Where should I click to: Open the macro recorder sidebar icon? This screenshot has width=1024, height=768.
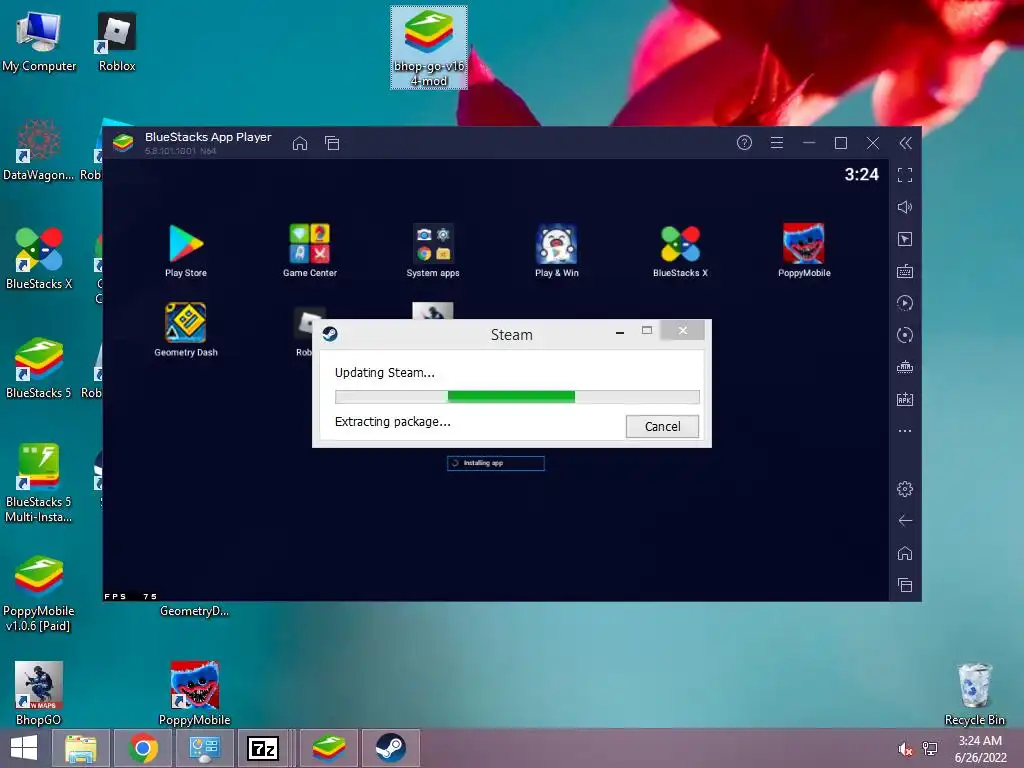pyautogui.click(x=904, y=303)
